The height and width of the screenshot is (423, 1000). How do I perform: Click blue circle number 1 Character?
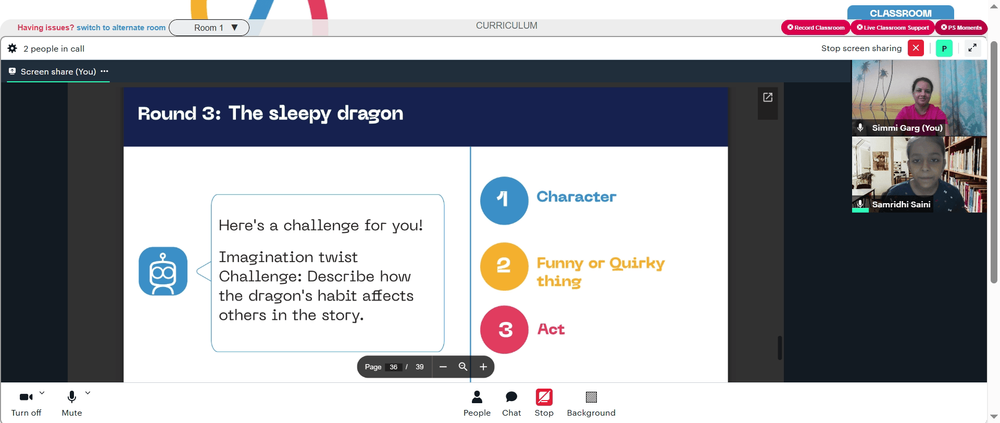pyautogui.click(x=504, y=200)
